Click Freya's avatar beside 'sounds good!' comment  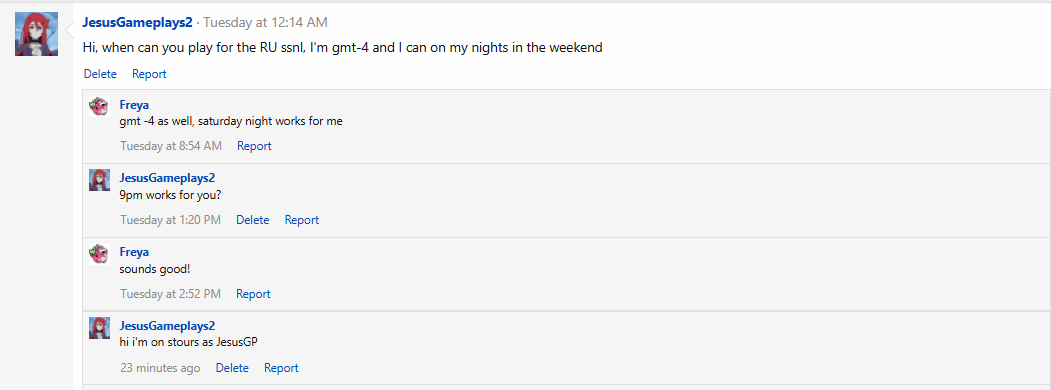pos(99,254)
